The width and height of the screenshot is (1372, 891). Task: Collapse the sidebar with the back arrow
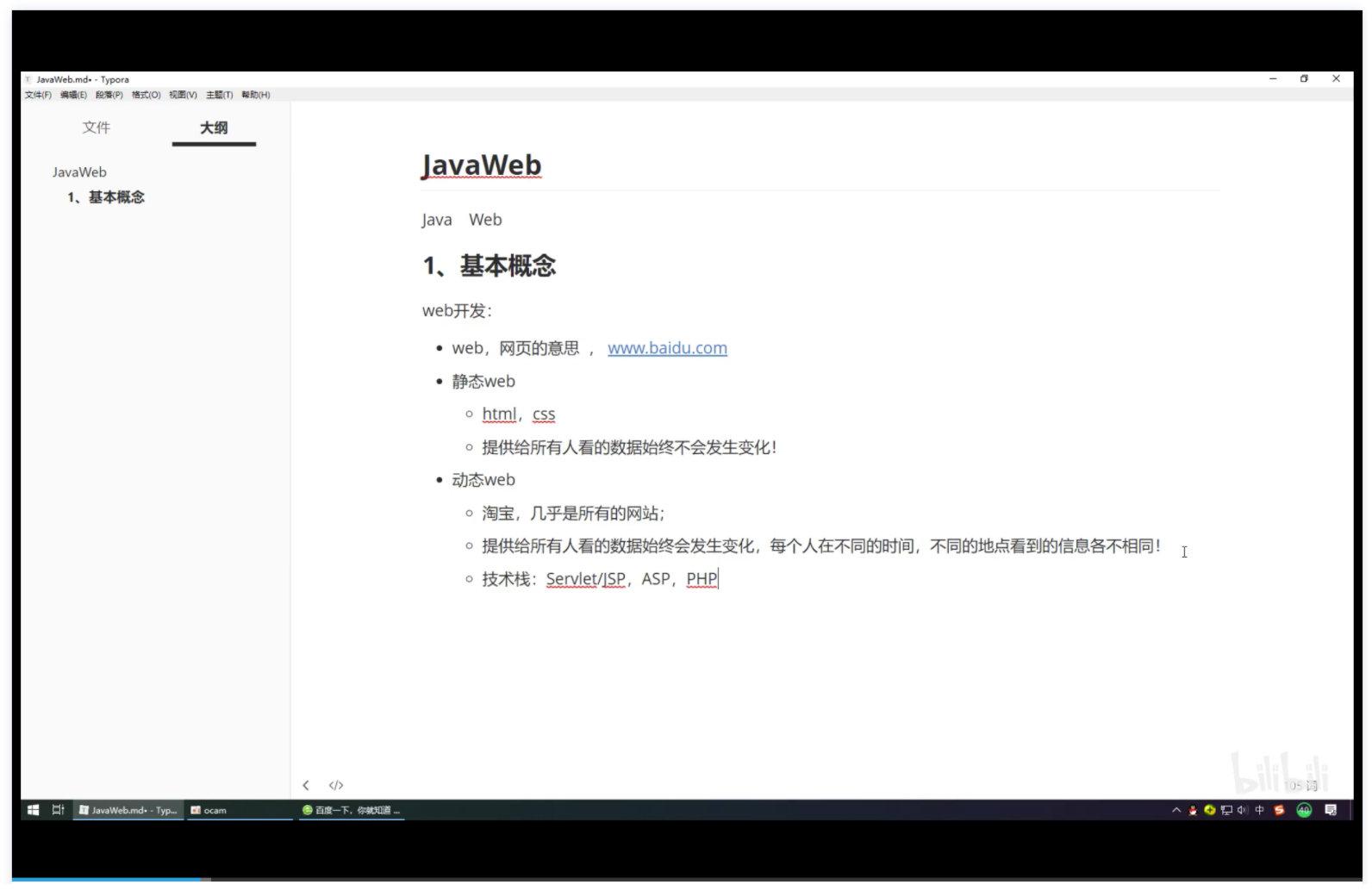pos(306,785)
